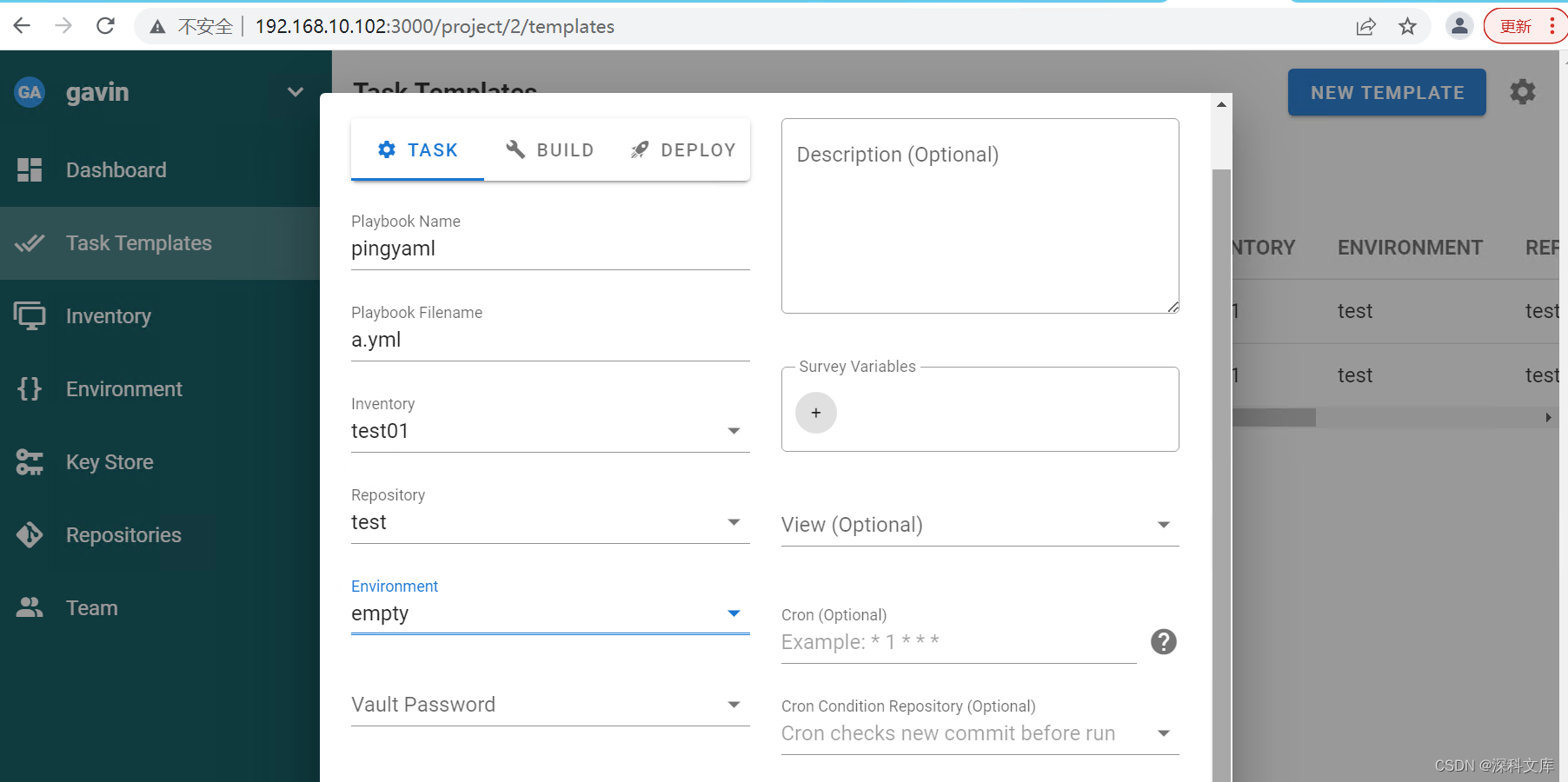Image resolution: width=1568 pixels, height=782 pixels.
Task: Click the Cron (Optional) input field
Action: coord(959,642)
